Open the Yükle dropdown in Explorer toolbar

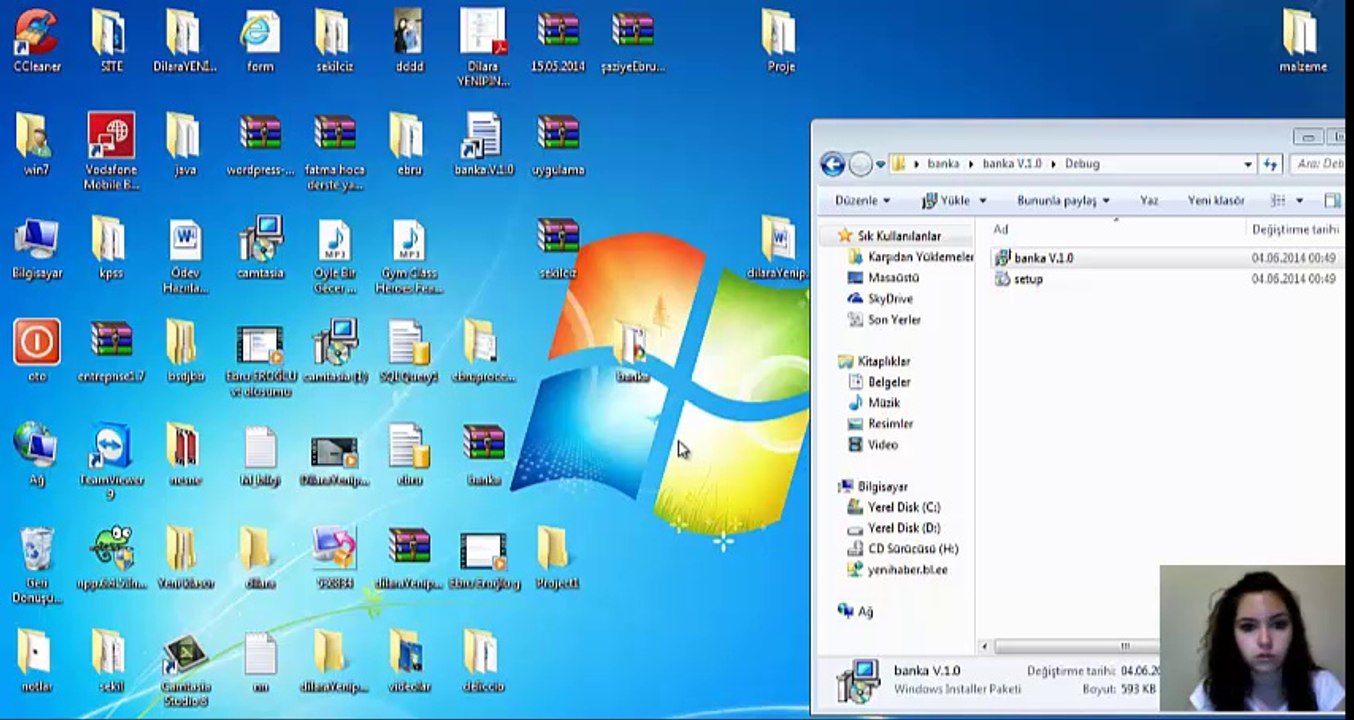point(954,201)
